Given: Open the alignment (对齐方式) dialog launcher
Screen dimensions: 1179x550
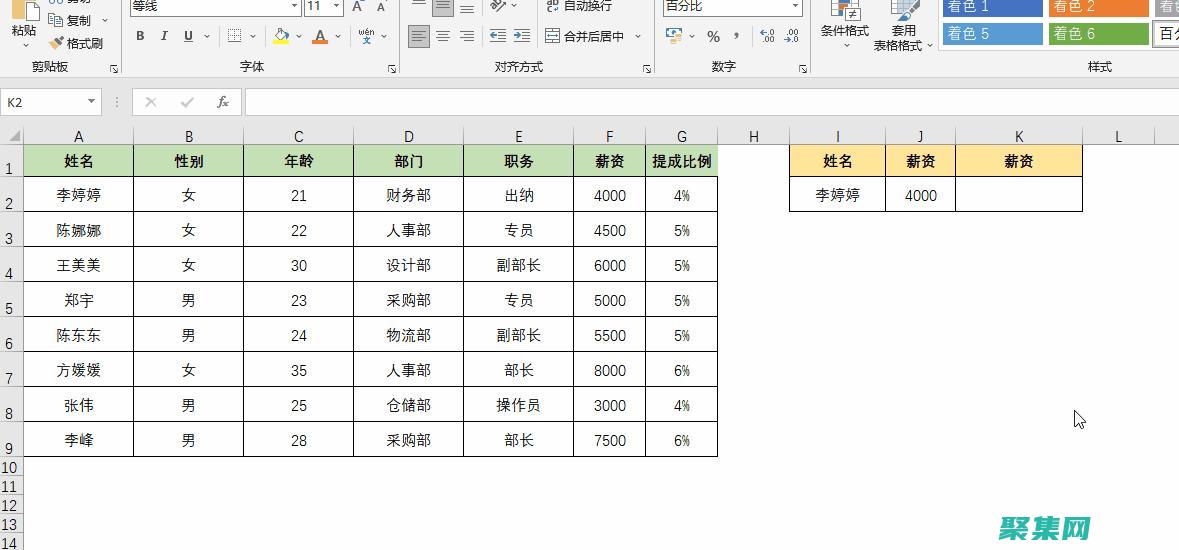Looking at the screenshot, I should (647, 68).
